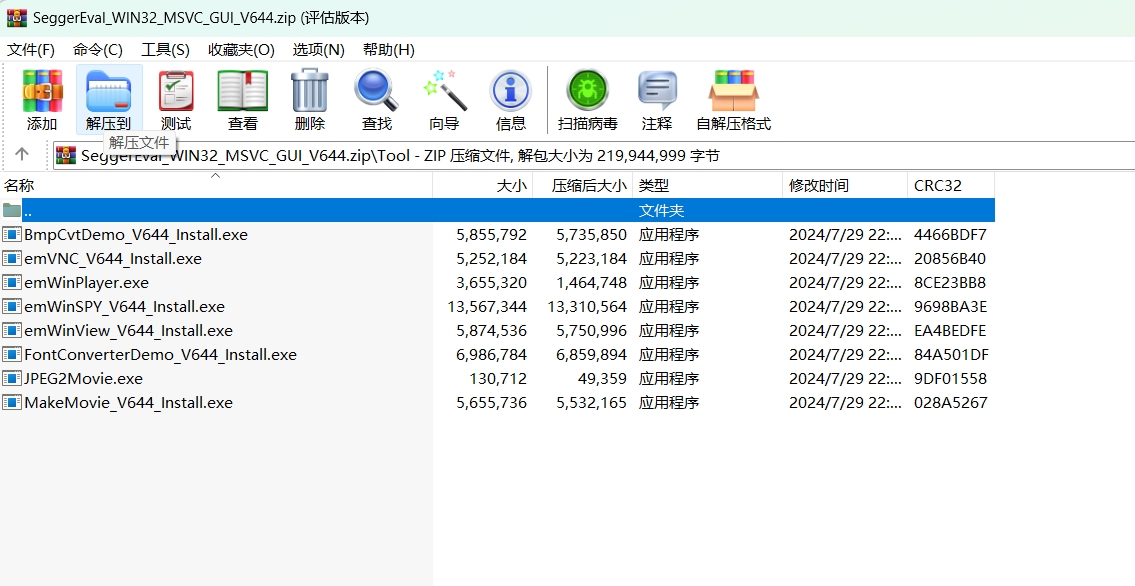Sort files by the 修改时间 column header
1135x586 pixels.
(x=845, y=185)
